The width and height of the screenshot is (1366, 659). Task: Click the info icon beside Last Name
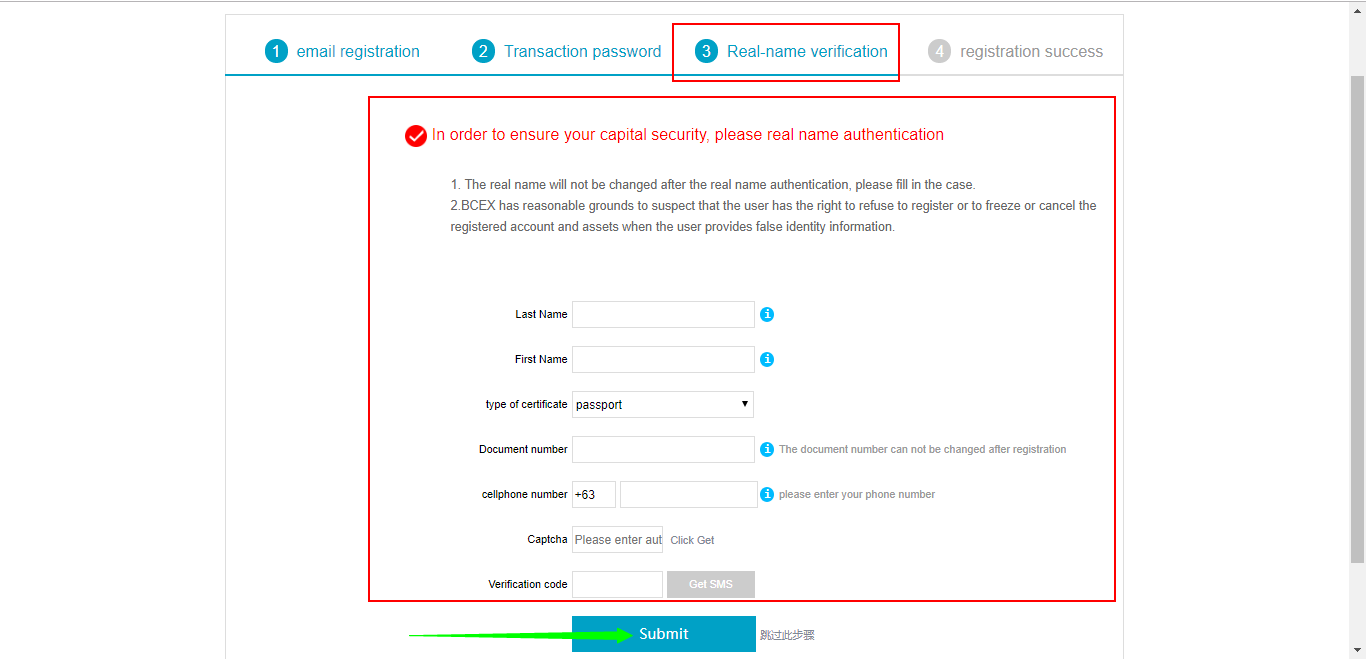[767, 314]
